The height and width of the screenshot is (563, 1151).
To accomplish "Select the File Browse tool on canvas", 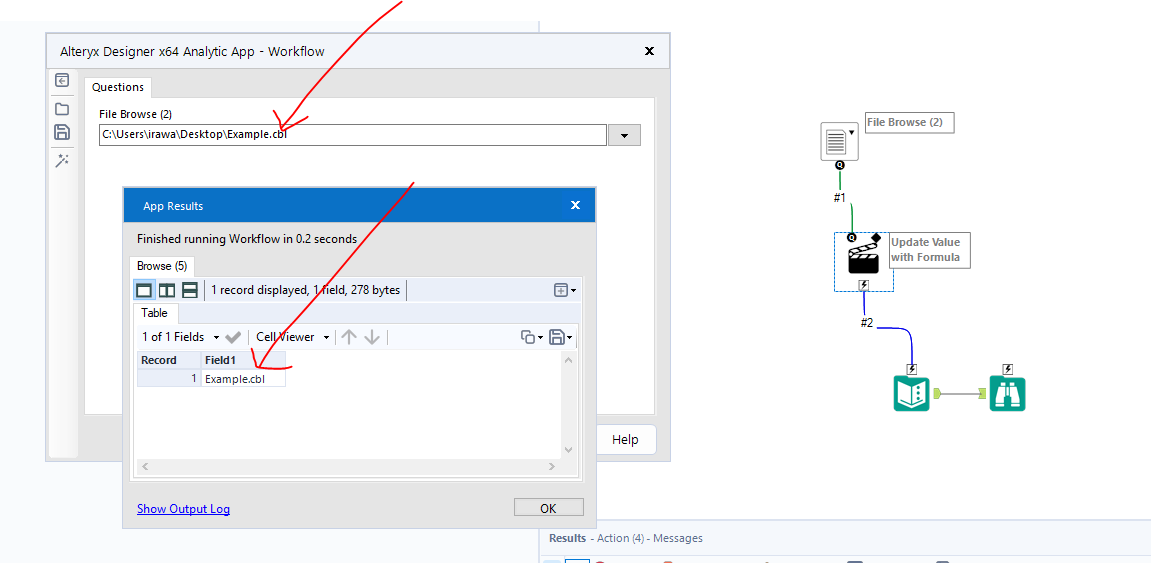I will click(839, 140).
